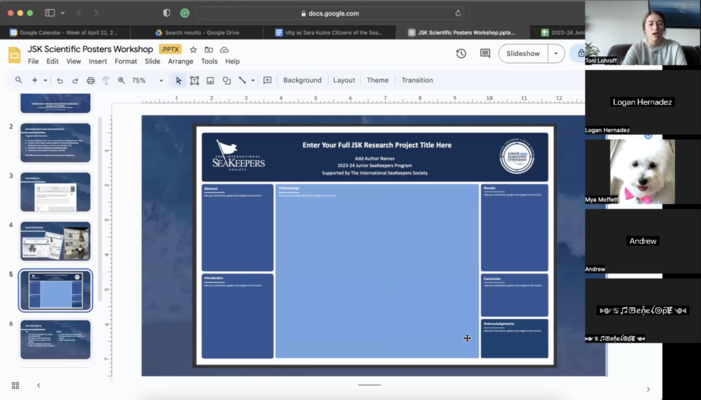Open the File menu
This screenshot has width=701, height=400.
(33, 61)
